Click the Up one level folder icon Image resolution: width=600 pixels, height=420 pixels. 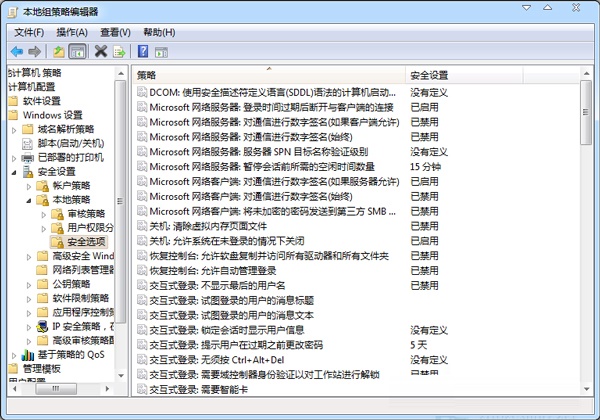pyautogui.click(x=59, y=51)
